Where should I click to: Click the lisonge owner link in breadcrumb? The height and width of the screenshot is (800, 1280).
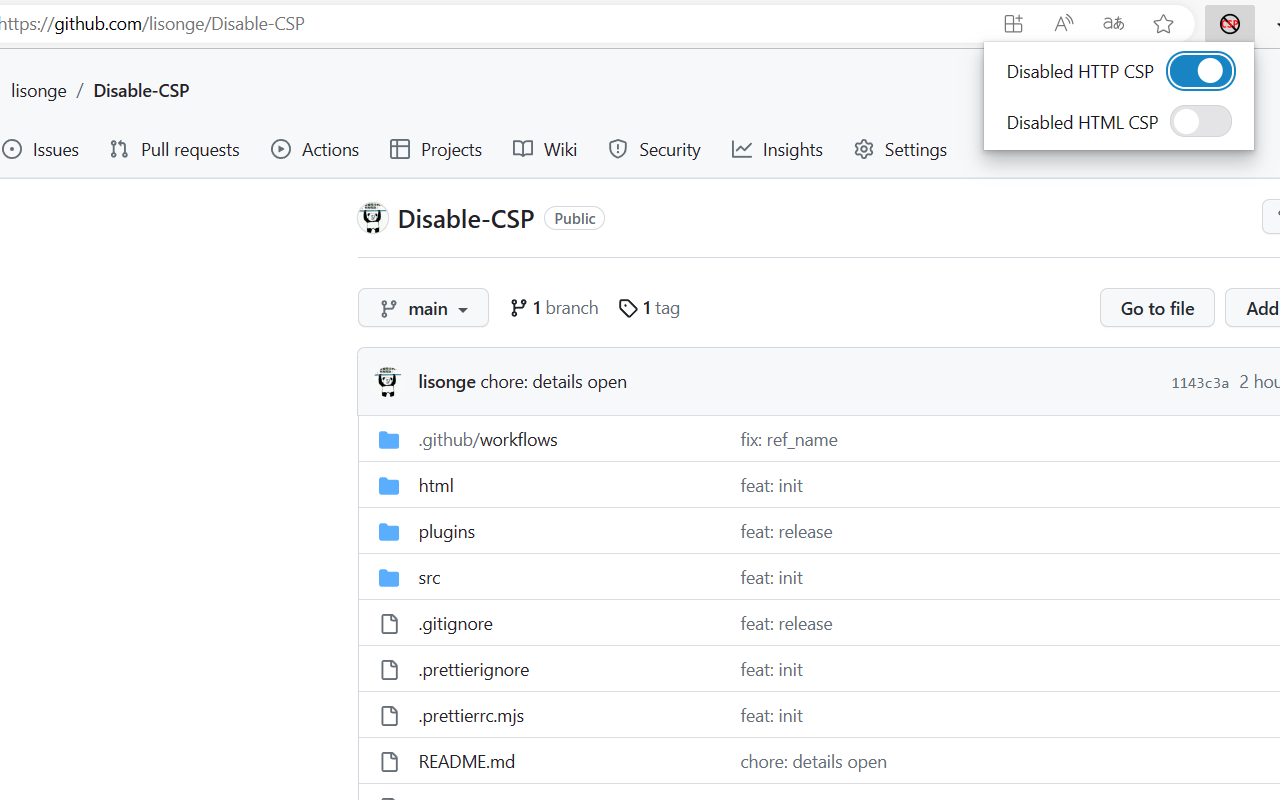39,90
